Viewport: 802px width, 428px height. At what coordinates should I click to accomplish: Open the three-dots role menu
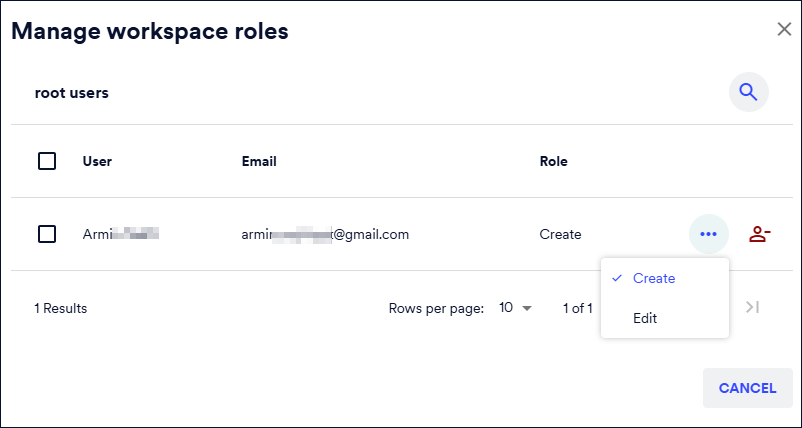[x=709, y=234]
